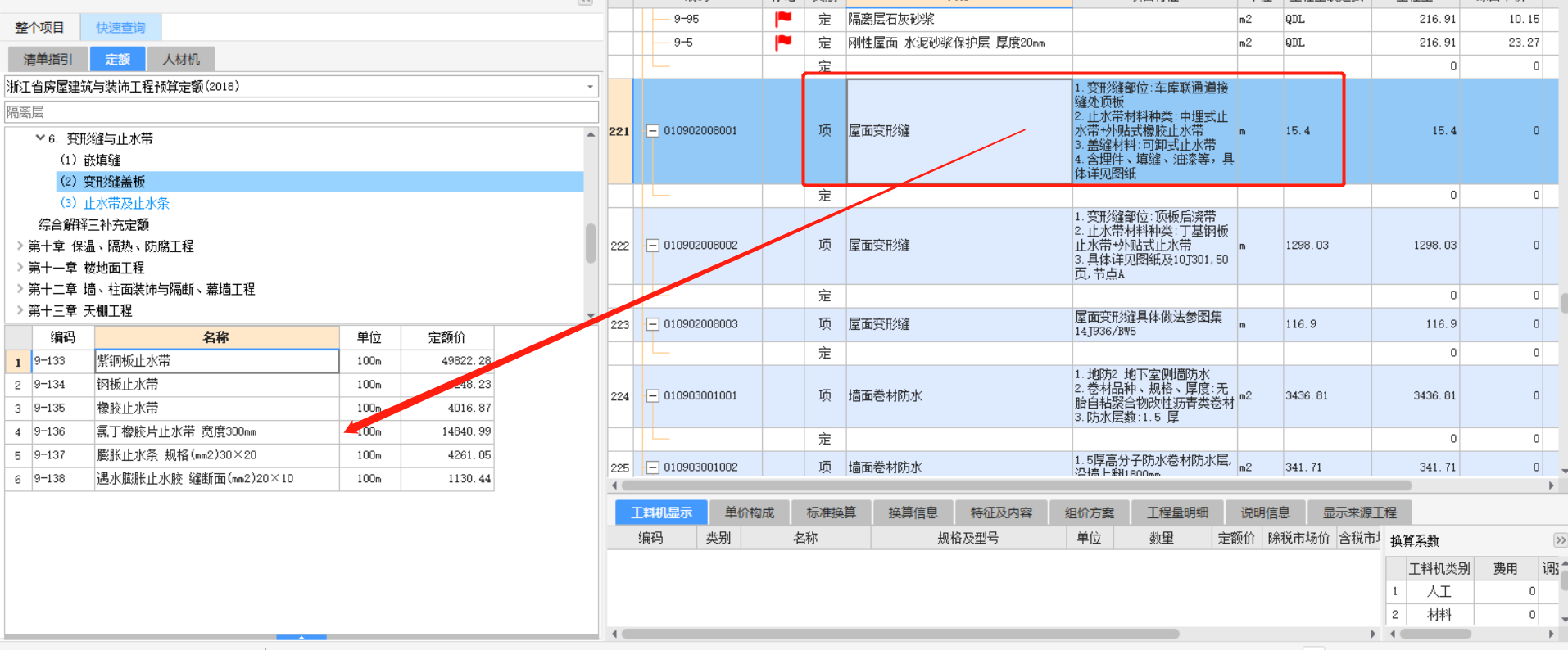Expand 第十一章 楼地面工程
The height and width of the screenshot is (650, 1568).
point(20,267)
